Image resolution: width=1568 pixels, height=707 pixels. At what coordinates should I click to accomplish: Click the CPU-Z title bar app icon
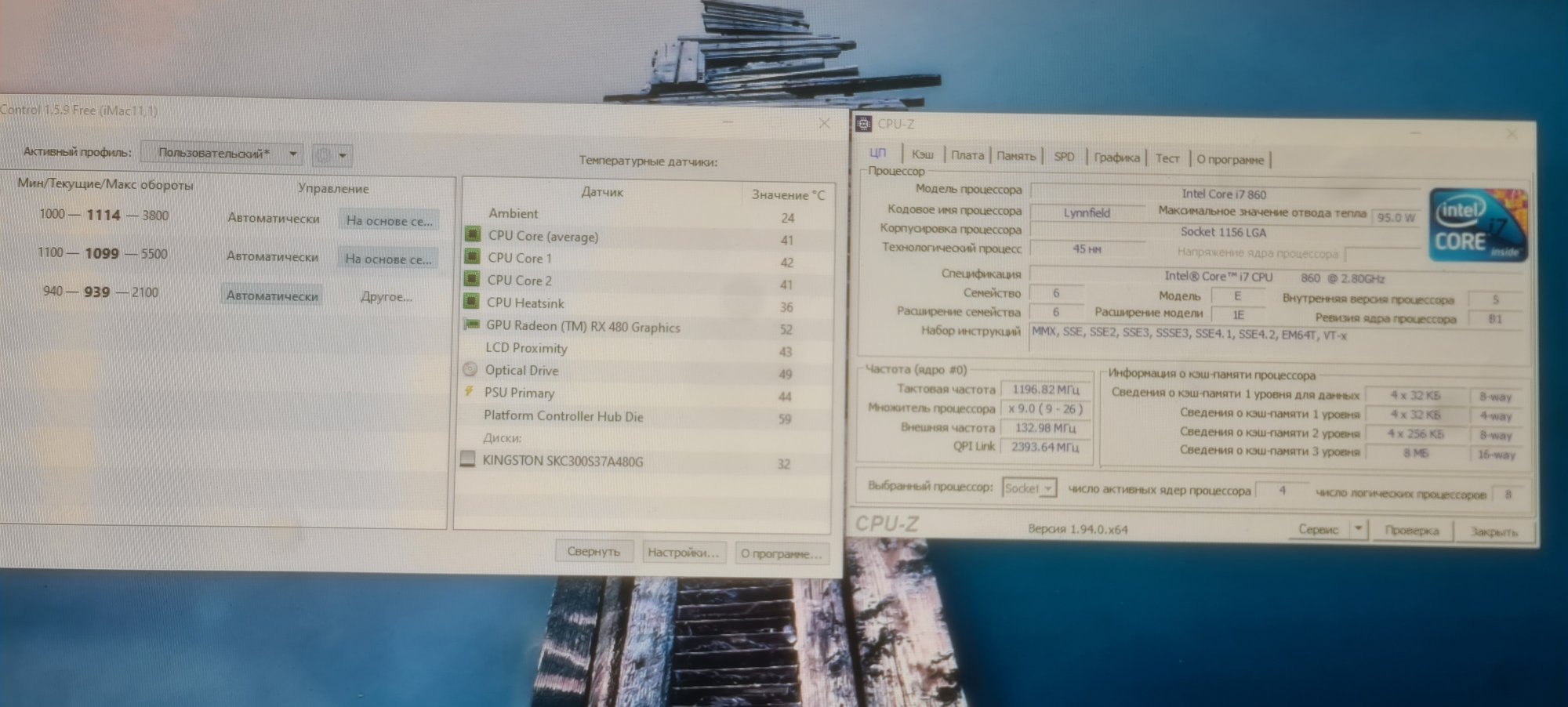pos(863,123)
